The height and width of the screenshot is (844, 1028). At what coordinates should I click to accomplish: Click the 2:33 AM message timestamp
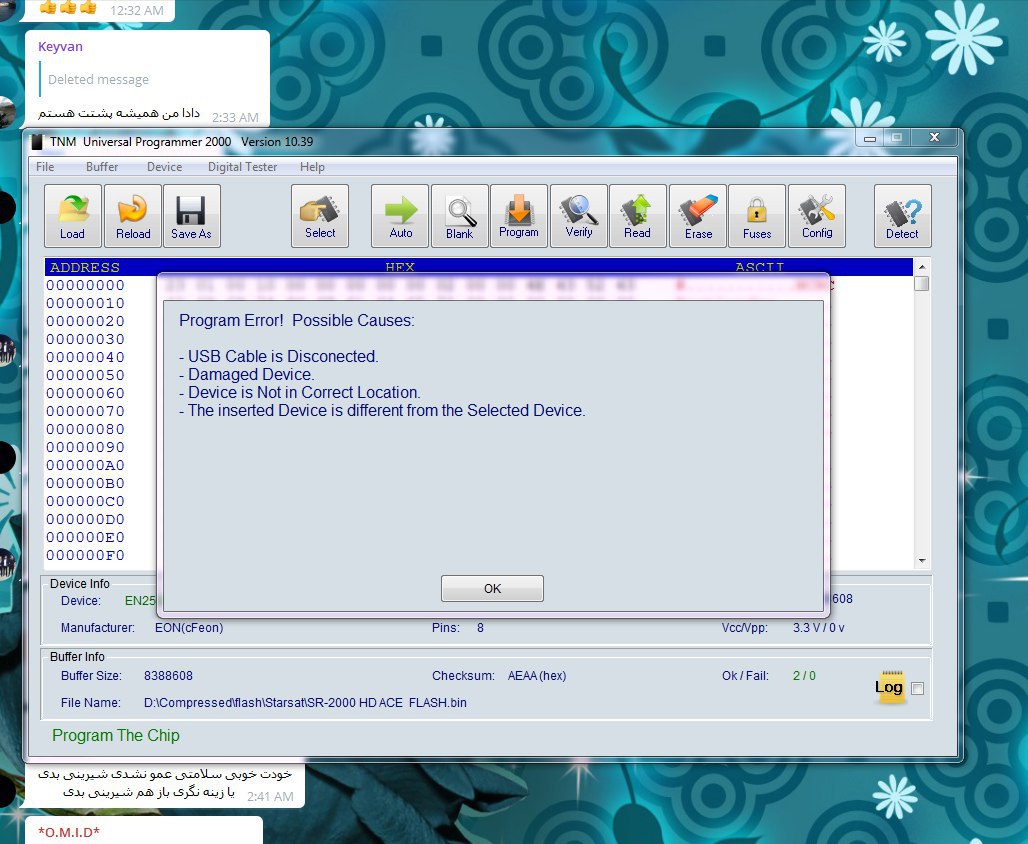point(235,117)
